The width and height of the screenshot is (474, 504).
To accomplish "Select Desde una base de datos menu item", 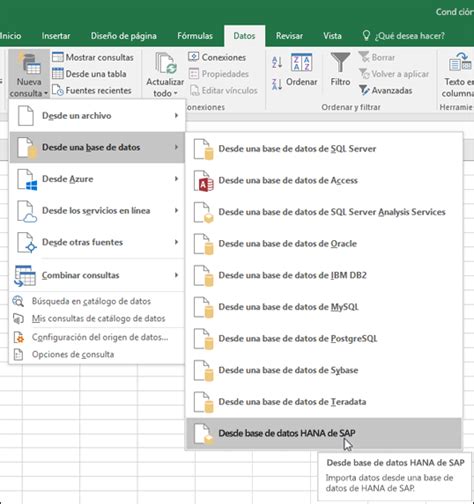I will [97, 147].
